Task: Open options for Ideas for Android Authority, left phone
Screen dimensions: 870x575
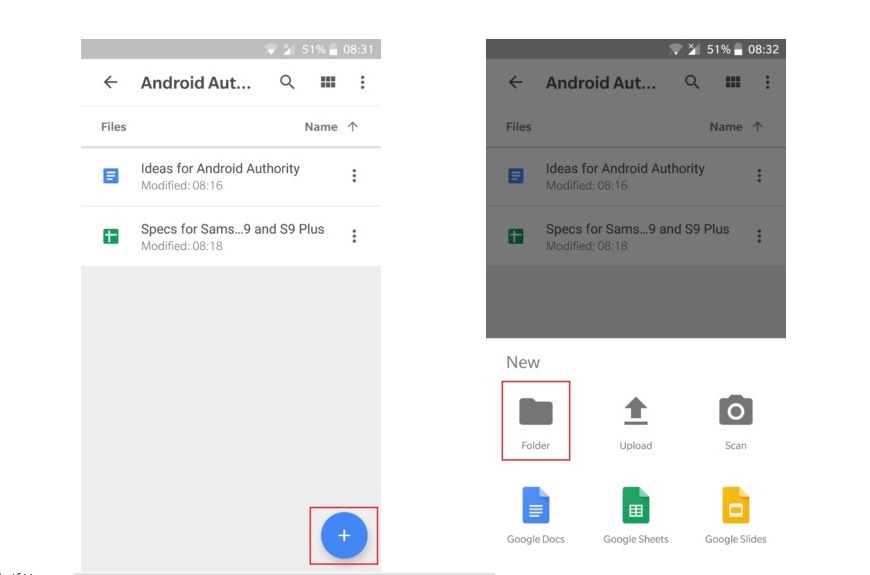Action: [354, 176]
